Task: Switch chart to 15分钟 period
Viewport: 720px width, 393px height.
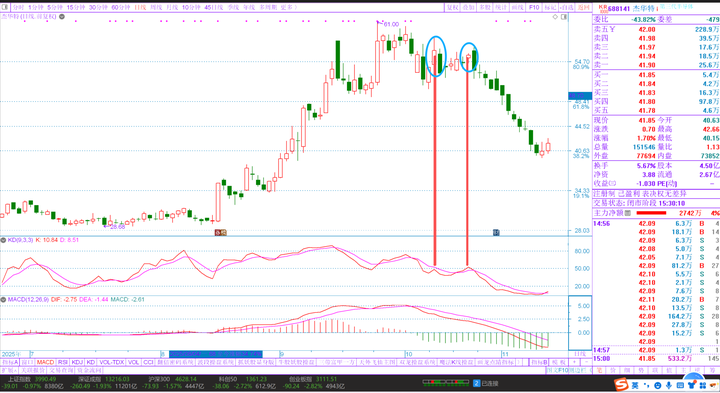Action: tap(76, 7)
